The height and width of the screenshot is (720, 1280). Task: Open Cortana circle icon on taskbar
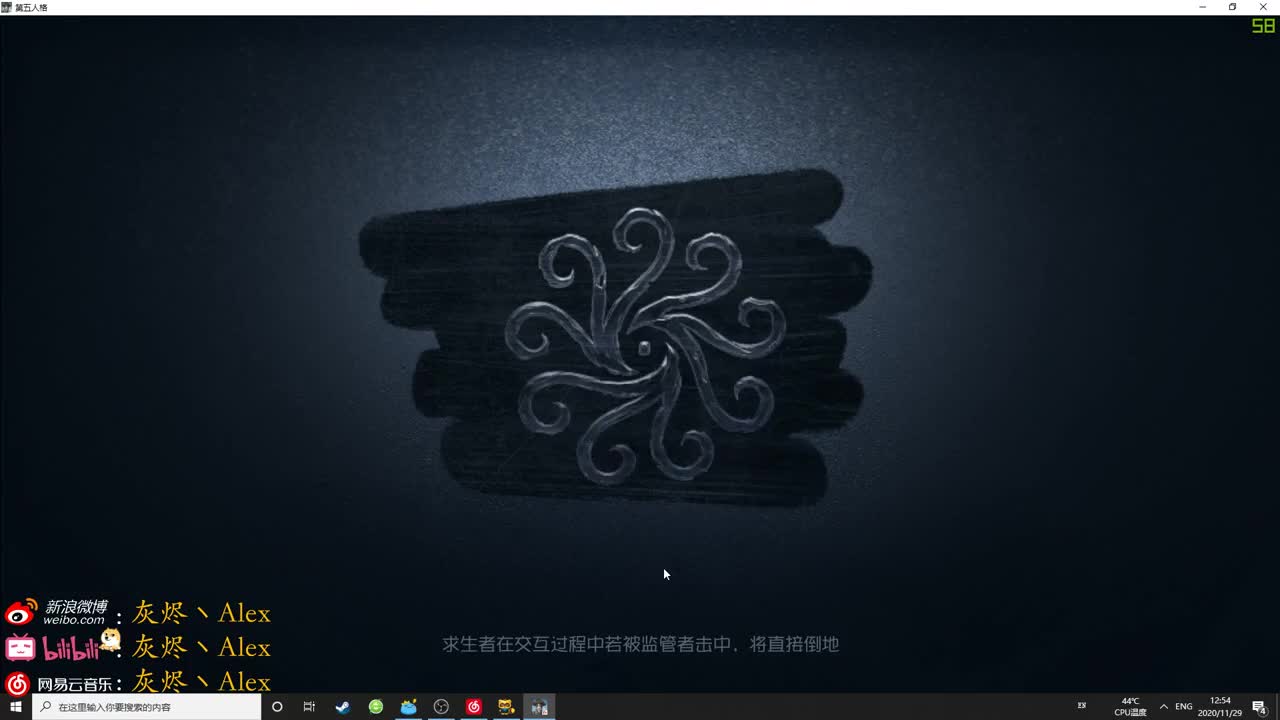277,707
